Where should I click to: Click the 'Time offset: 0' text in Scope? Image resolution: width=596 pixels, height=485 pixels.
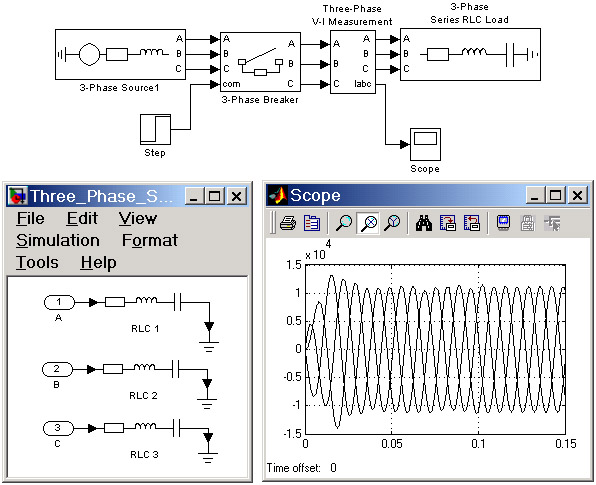[301, 468]
